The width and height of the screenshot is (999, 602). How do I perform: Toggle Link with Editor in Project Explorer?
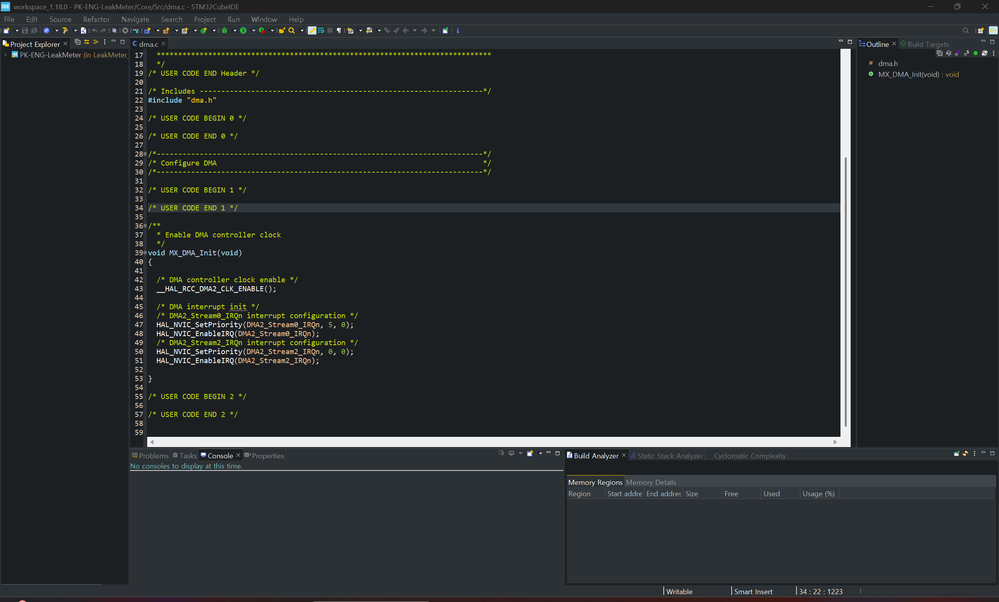(x=86, y=43)
